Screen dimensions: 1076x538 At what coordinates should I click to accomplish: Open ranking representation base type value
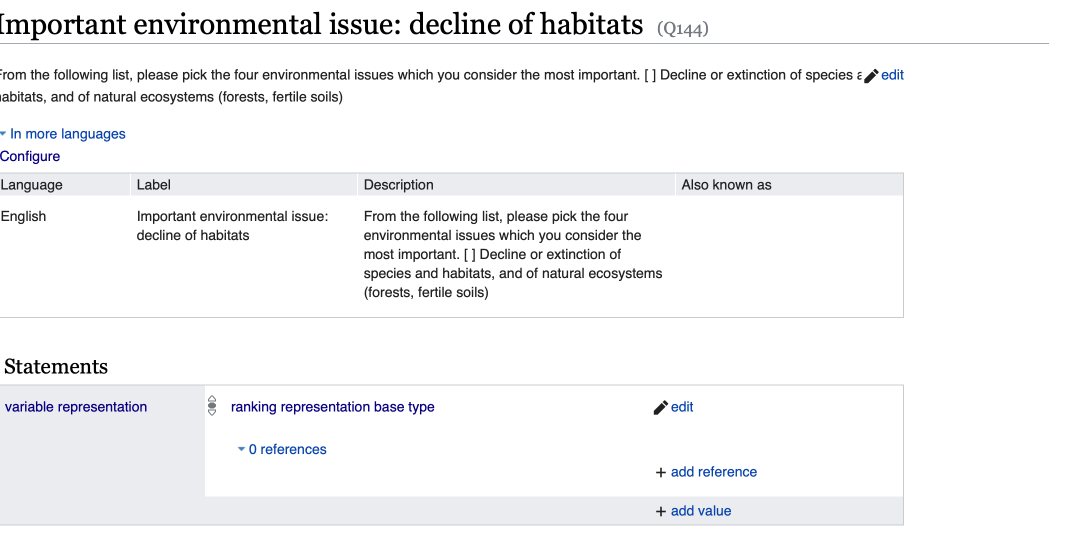coord(332,407)
